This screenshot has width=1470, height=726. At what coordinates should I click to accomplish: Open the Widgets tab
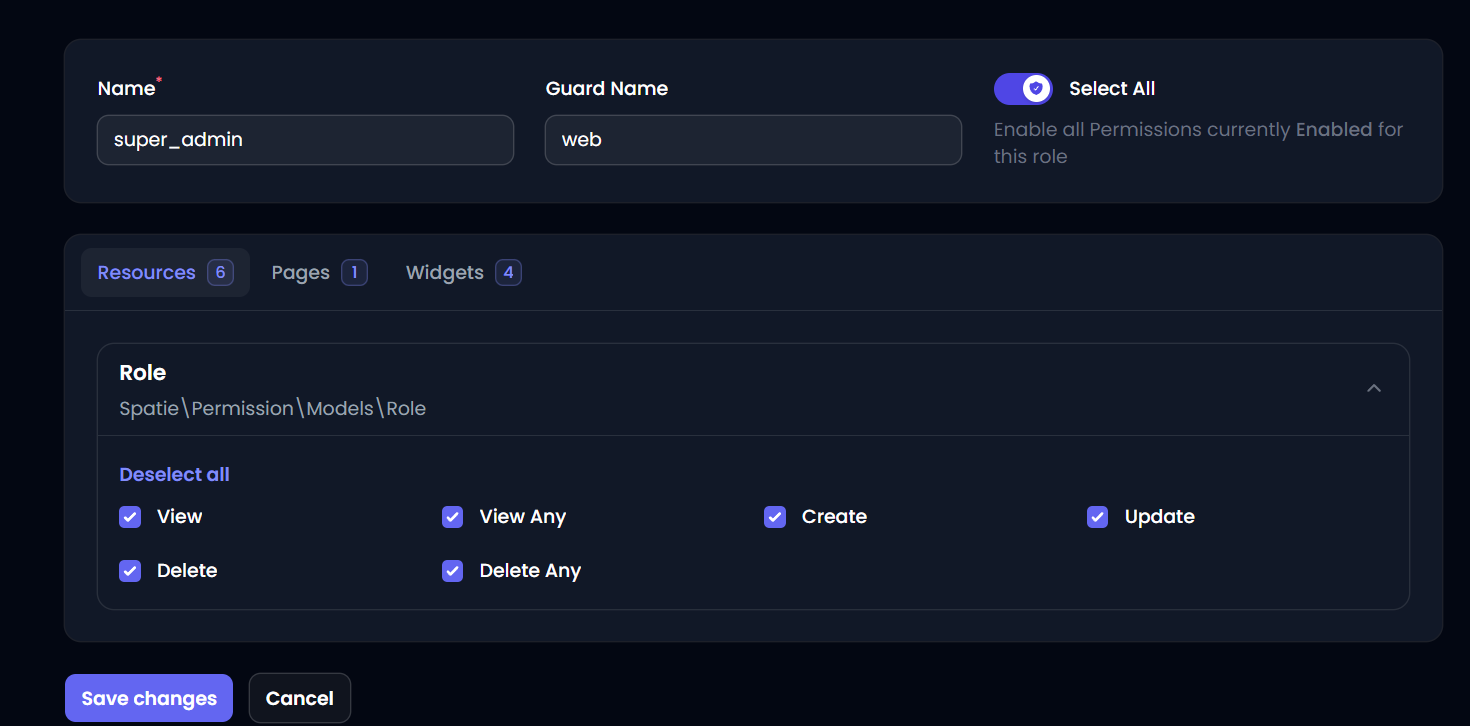[445, 273]
